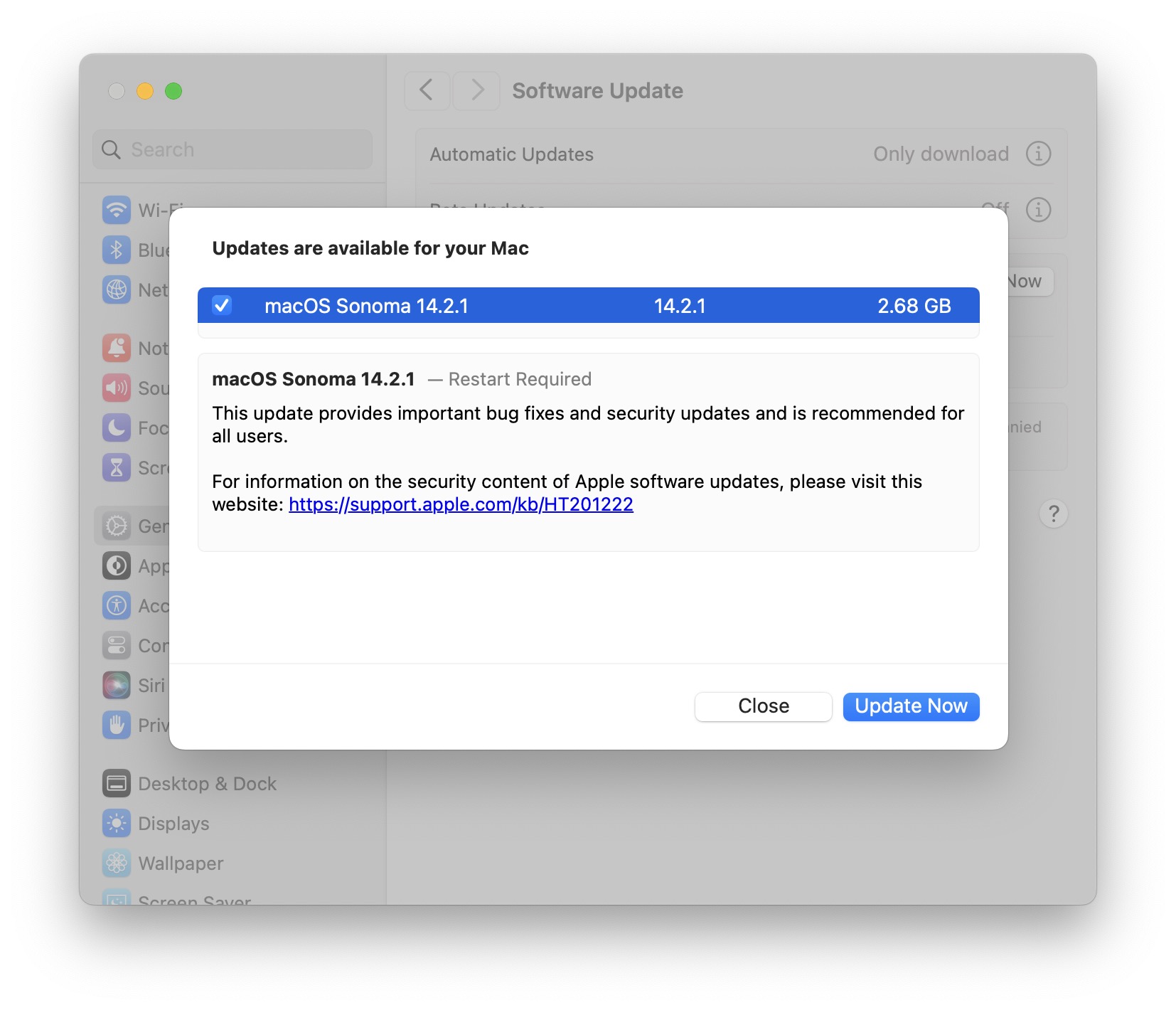
Task: Click the Network globe icon
Action: (x=116, y=289)
